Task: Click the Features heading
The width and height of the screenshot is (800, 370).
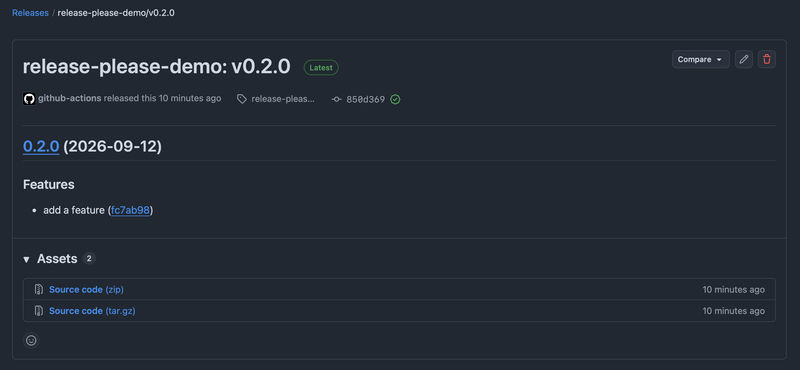Action: (x=48, y=184)
